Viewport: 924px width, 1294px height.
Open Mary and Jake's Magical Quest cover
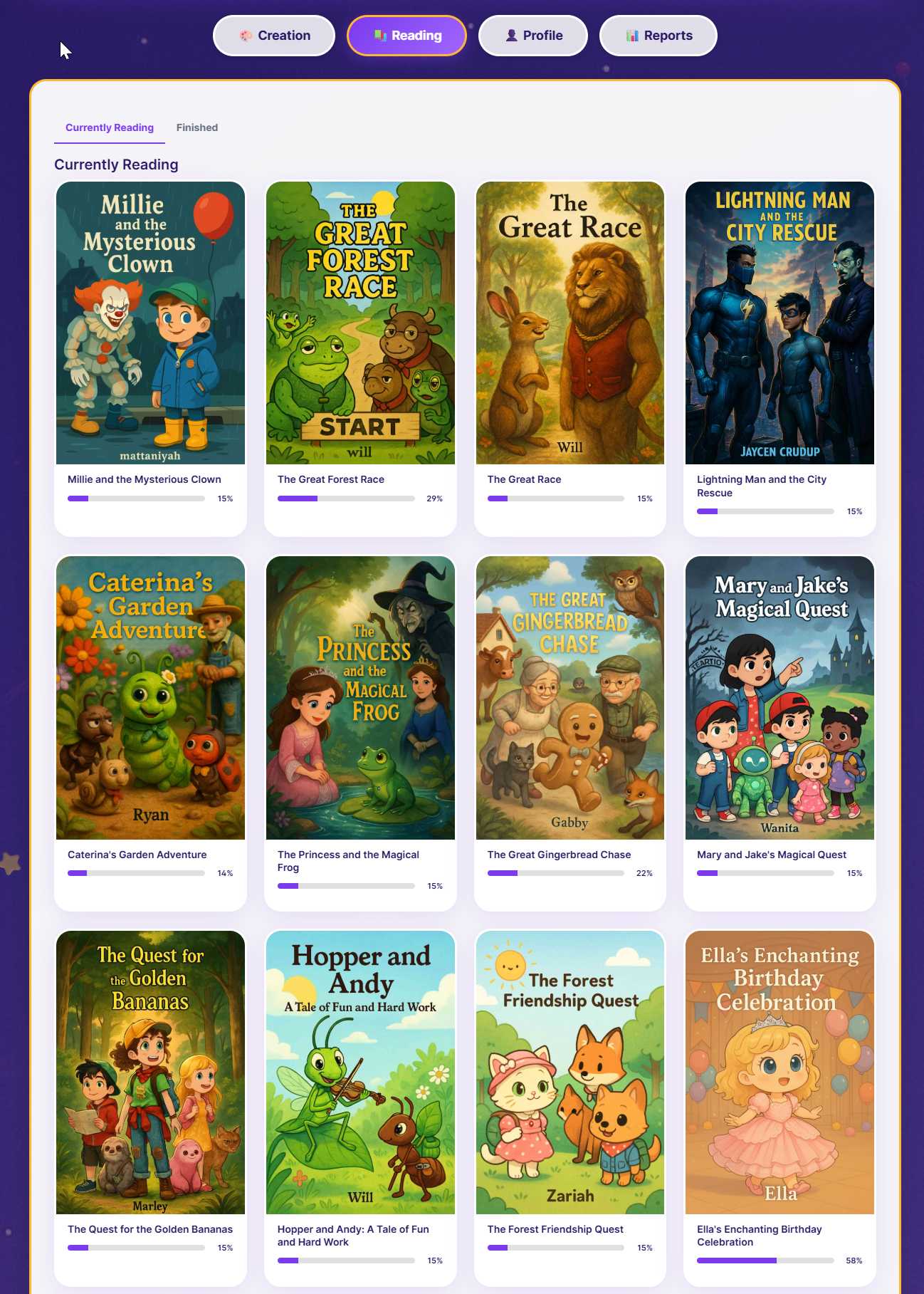[779, 698]
